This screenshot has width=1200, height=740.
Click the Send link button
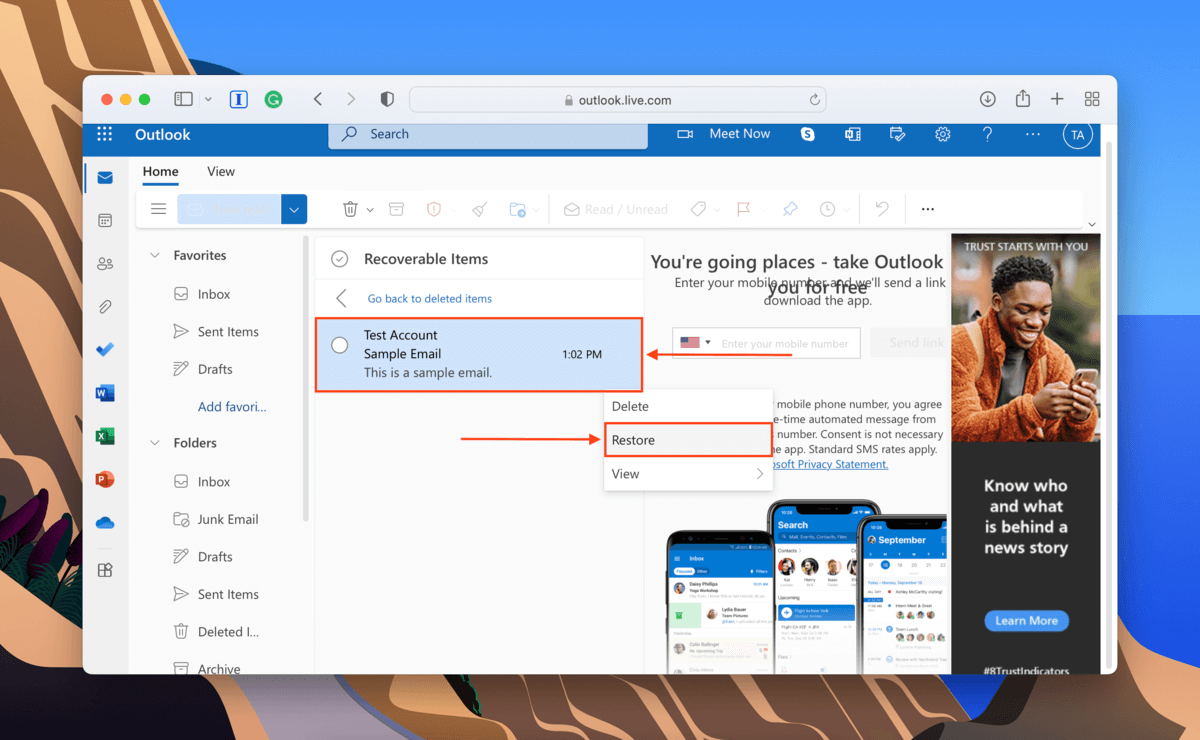910,342
